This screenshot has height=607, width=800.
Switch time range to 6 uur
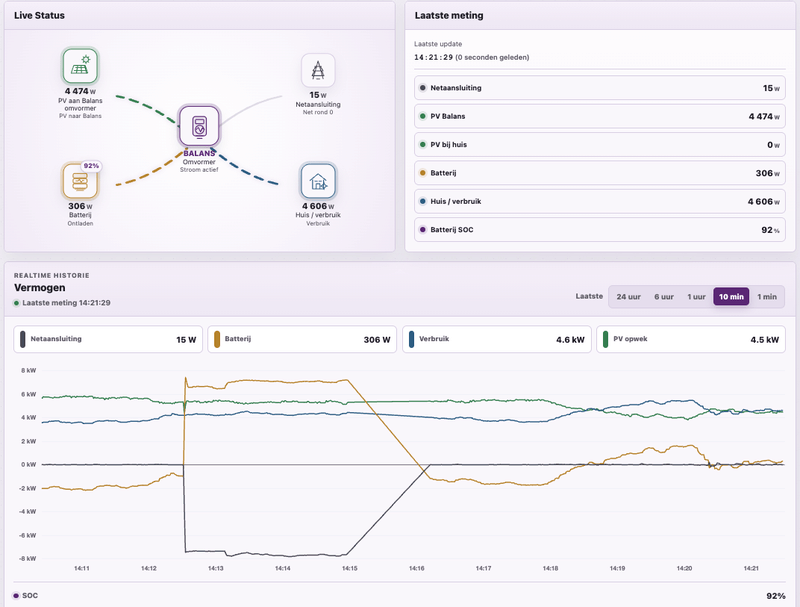tap(664, 296)
